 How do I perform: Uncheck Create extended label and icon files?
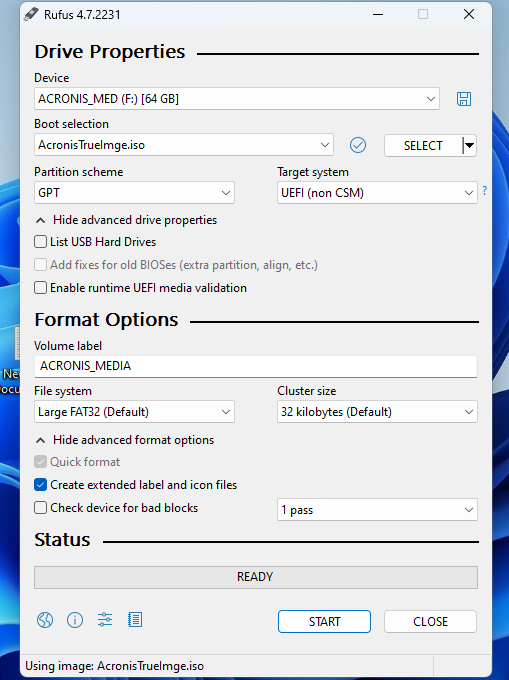point(40,484)
